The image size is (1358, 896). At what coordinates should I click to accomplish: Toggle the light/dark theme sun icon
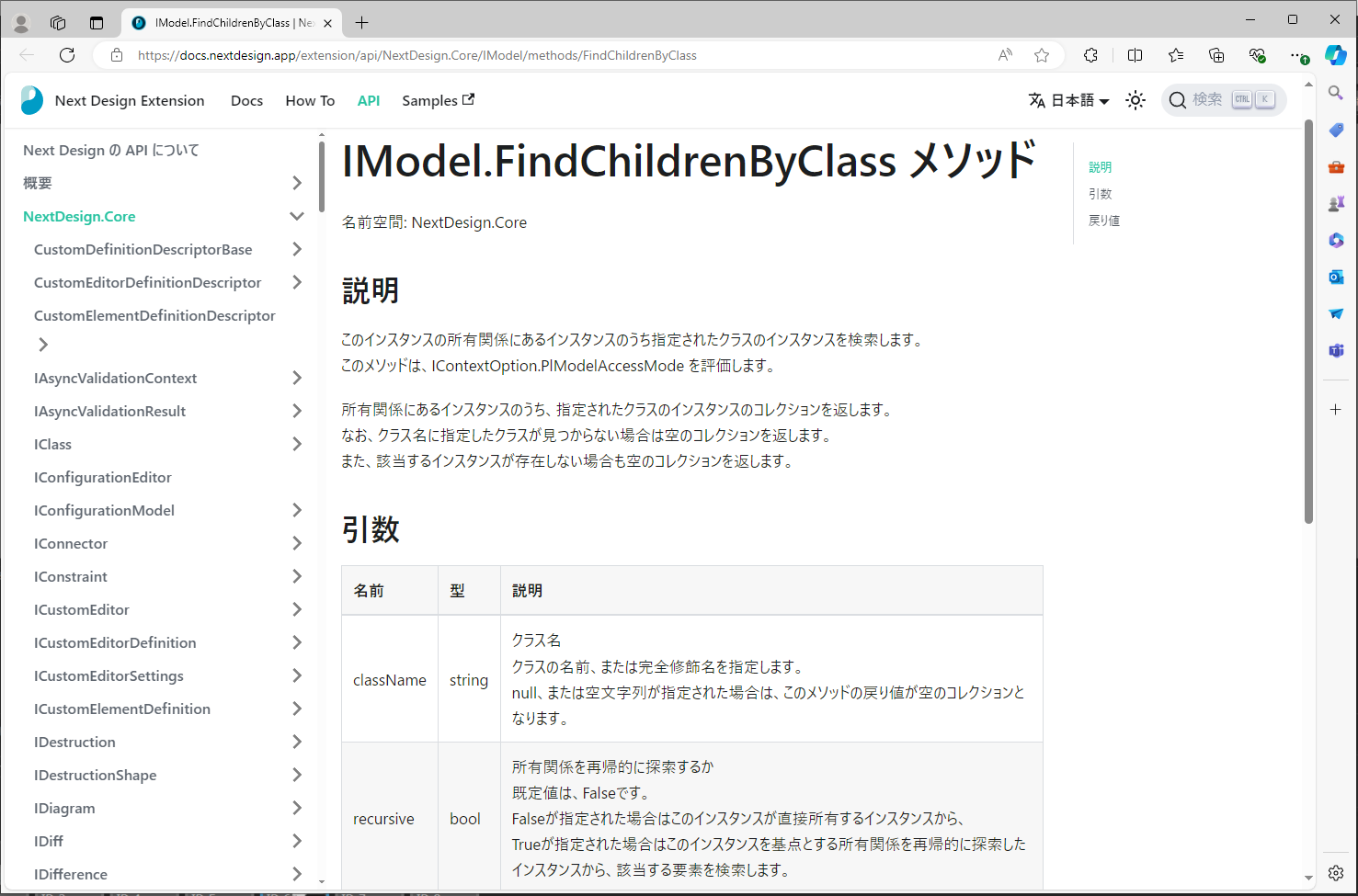1135,100
